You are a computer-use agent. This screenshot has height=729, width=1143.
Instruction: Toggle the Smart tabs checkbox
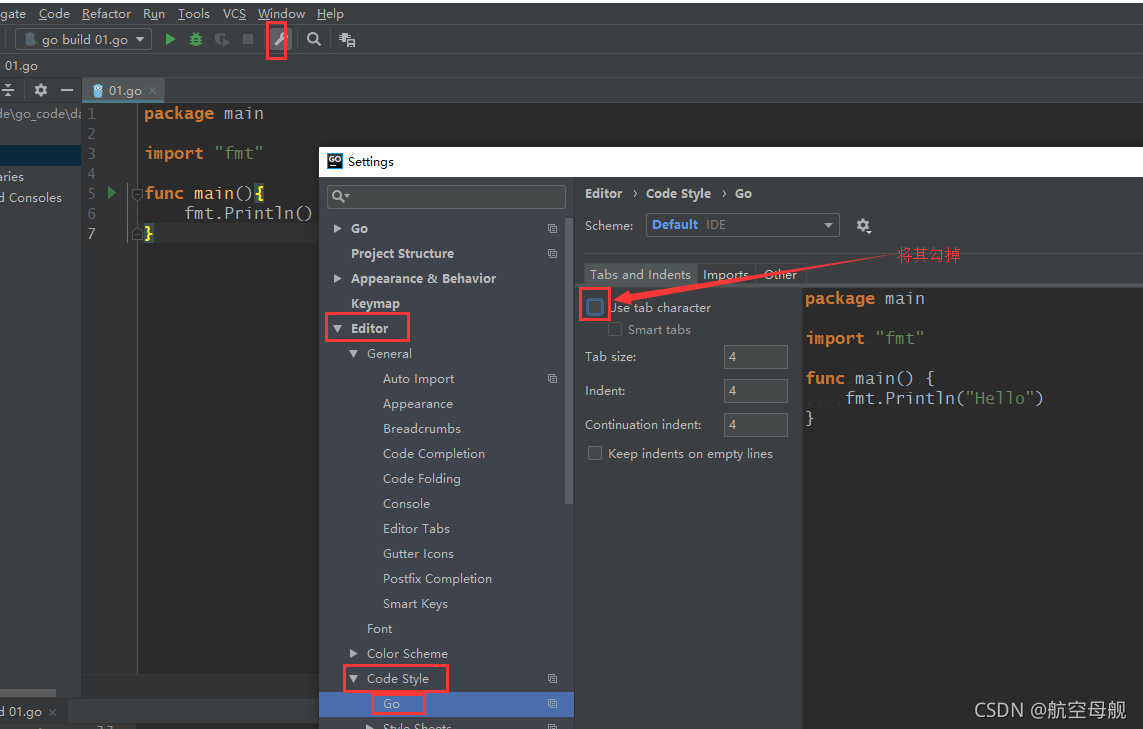point(615,330)
